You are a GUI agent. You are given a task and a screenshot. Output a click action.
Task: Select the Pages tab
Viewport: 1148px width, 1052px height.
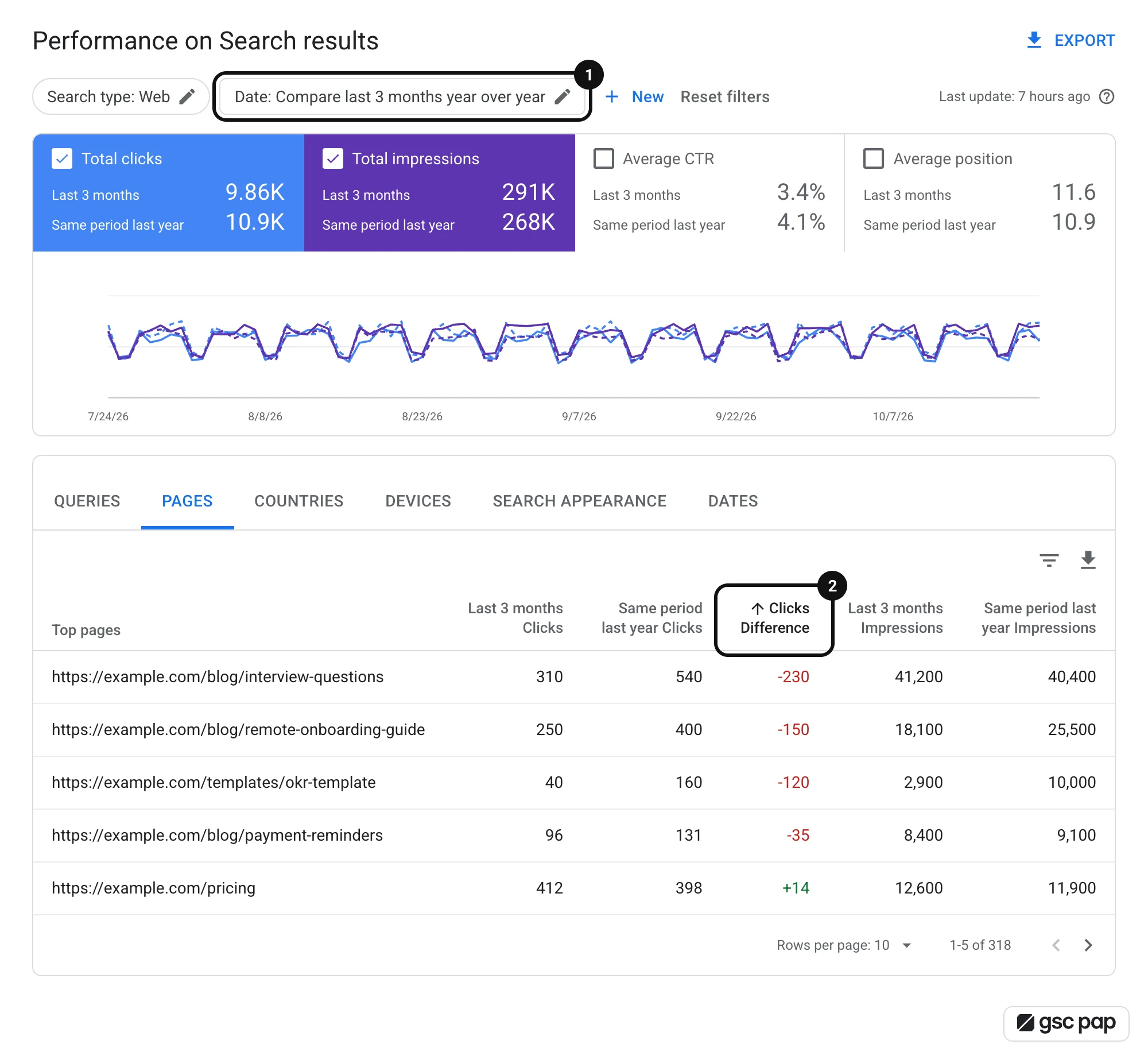187,501
